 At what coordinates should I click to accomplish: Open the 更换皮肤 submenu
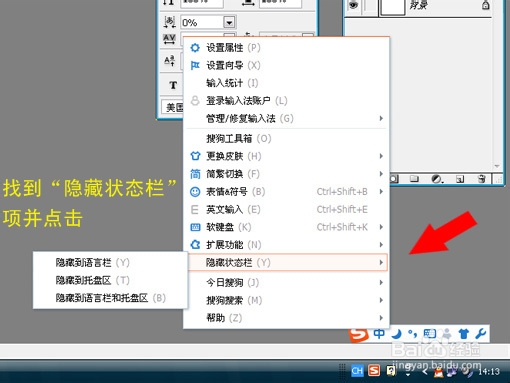pyautogui.click(x=287, y=156)
